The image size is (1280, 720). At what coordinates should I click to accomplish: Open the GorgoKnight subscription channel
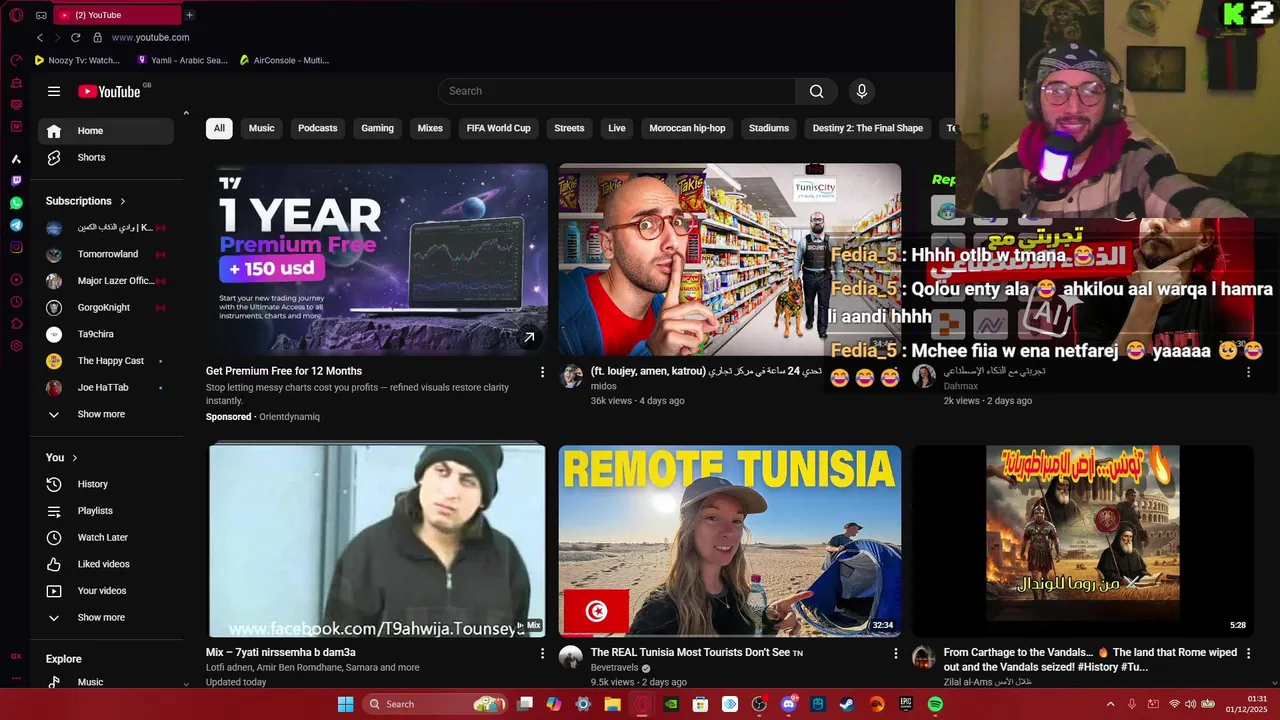point(106,307)
